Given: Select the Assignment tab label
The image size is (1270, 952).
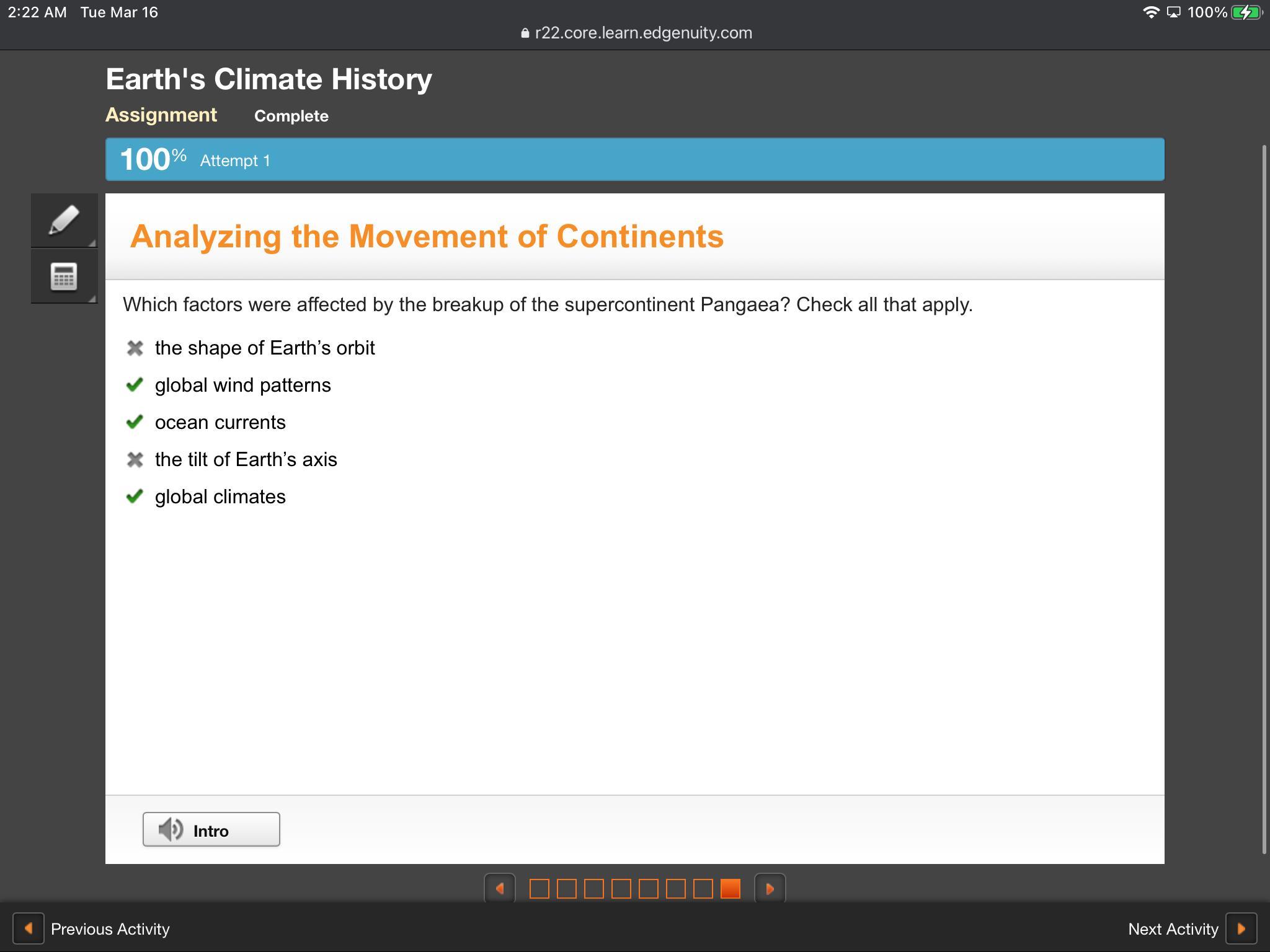Looking at the screenshot, I should 161,115.
